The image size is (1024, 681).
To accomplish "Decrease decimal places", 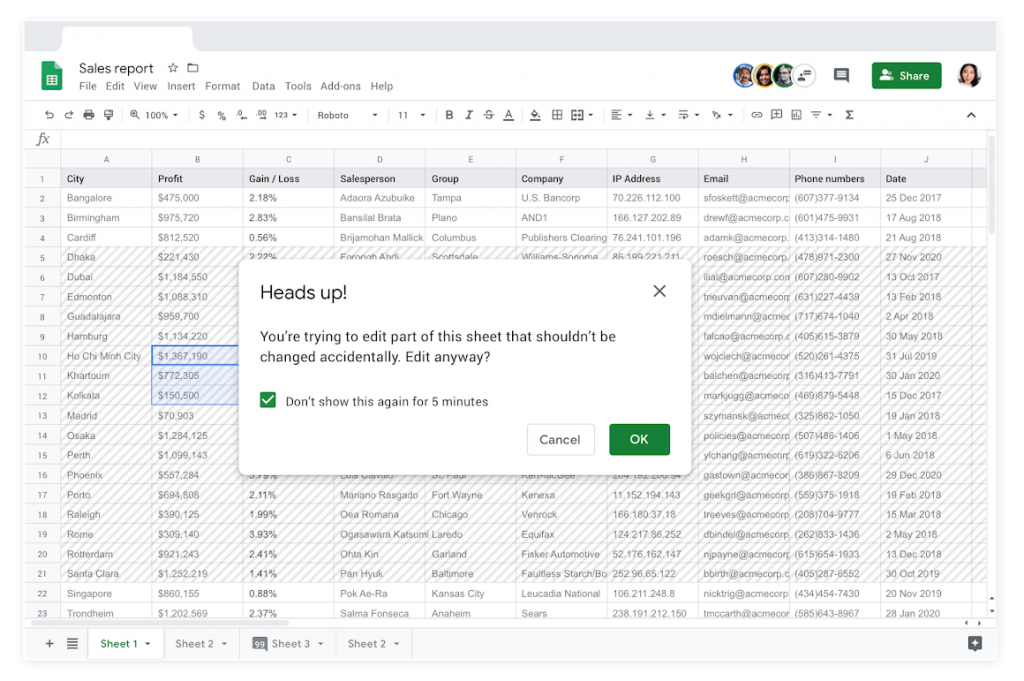I will point(241,114).
